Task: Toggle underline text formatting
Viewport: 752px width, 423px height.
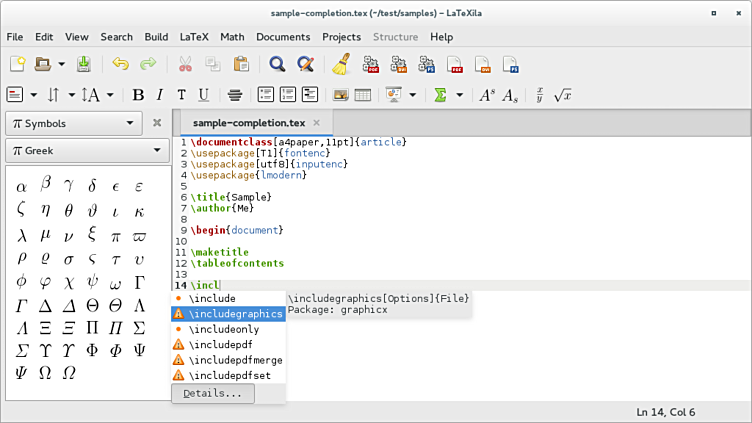Action: point(203,95)
